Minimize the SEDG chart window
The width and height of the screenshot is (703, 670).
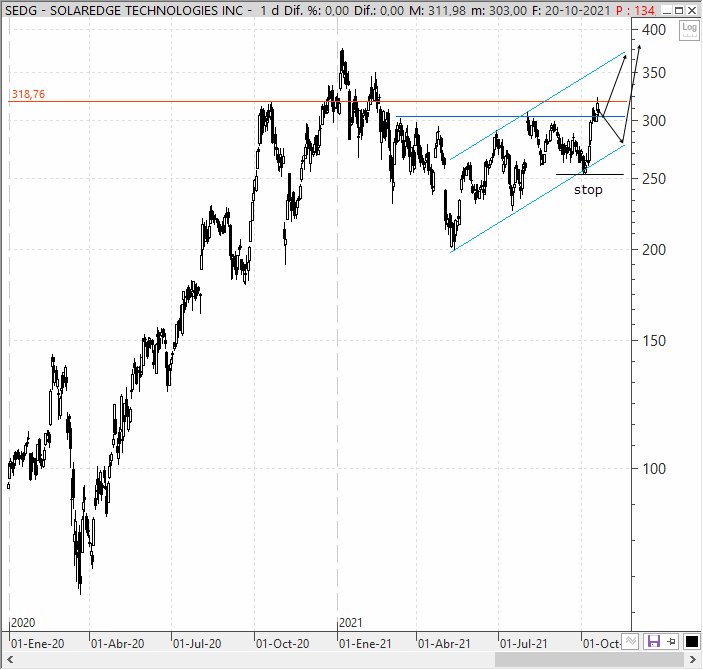click(x=667, y=10)
